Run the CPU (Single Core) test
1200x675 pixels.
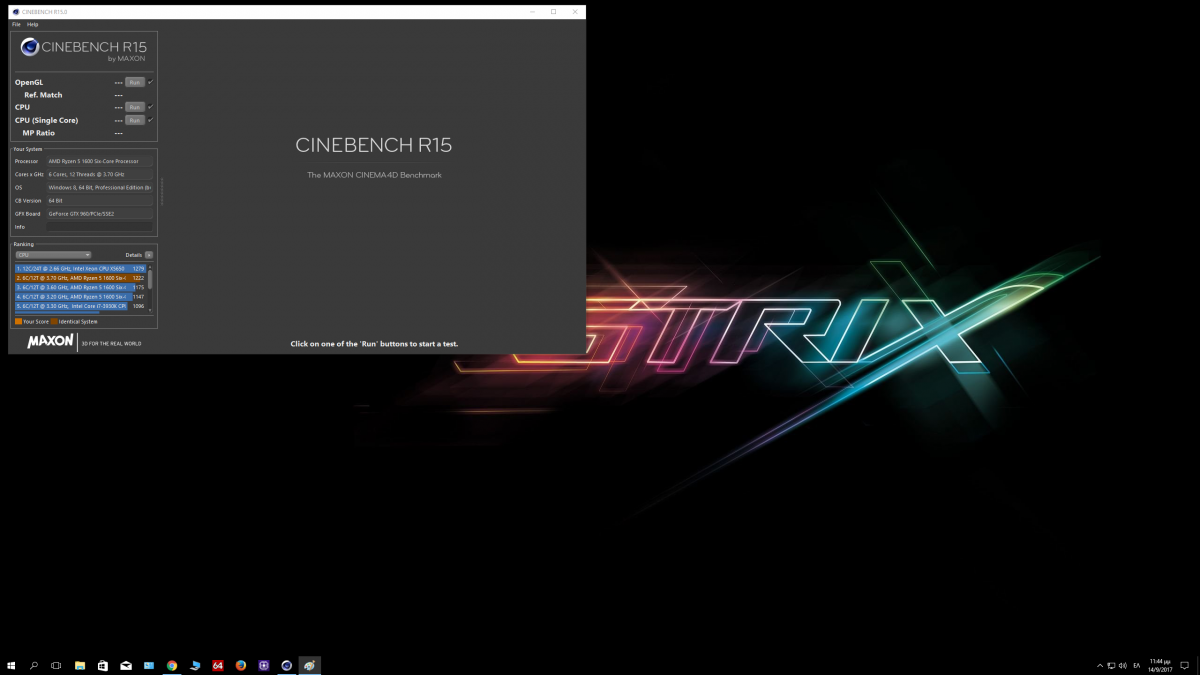[x=135, y=120]
